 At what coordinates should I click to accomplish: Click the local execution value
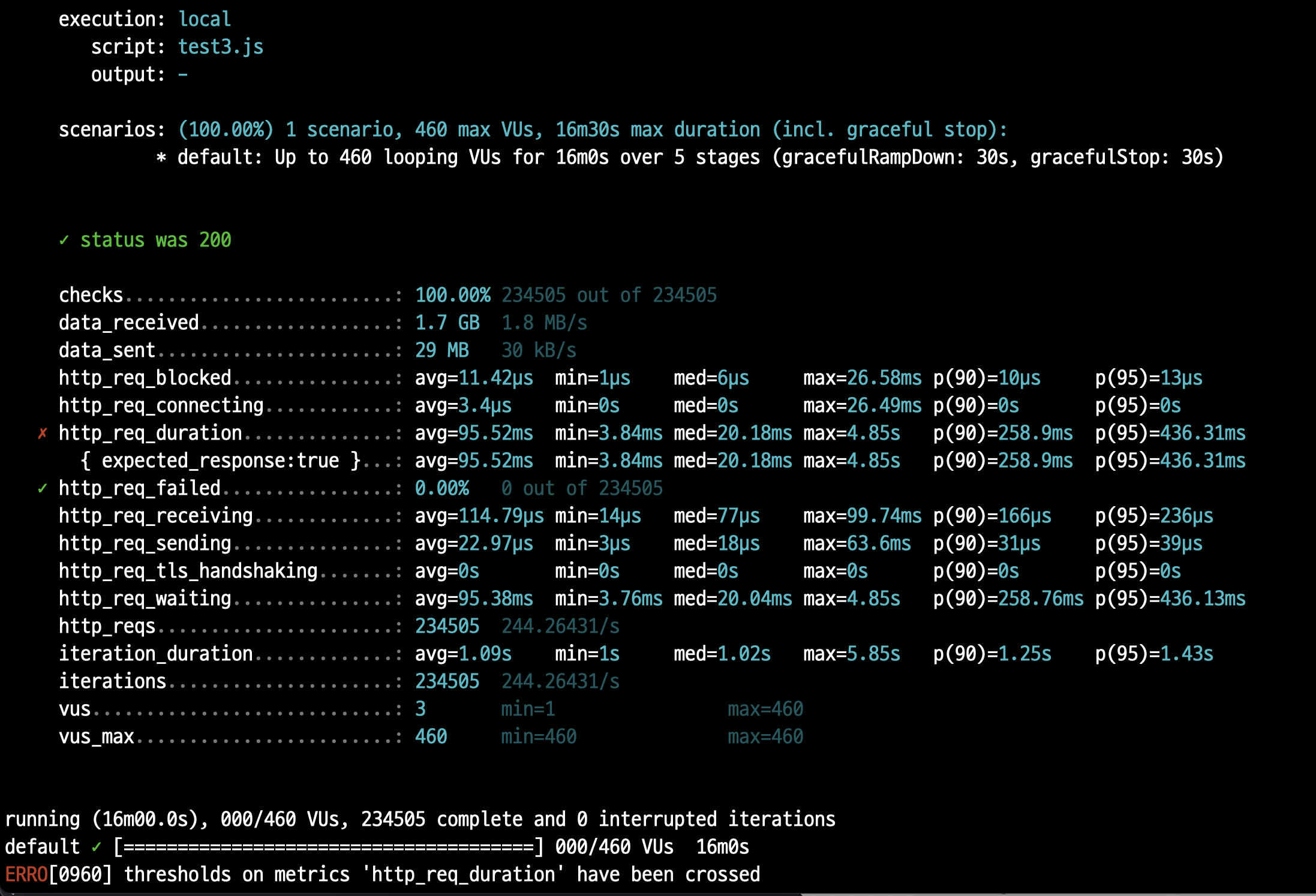point(205,19)
